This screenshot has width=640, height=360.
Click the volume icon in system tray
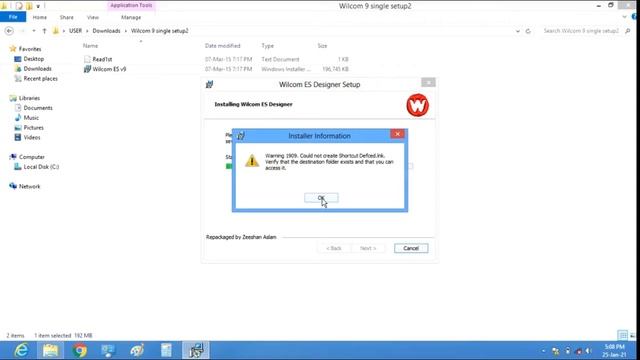pyautogui.click(x=588, y=351)
